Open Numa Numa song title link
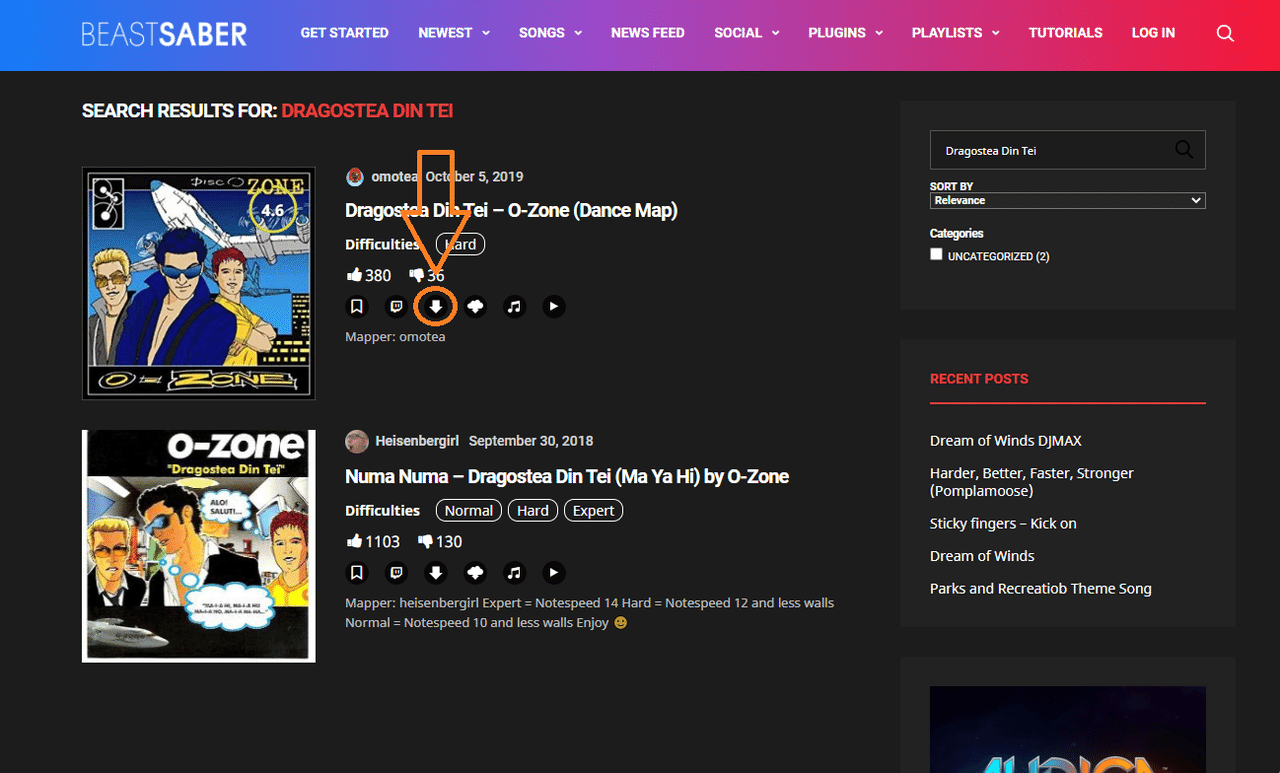 point(567,476)
